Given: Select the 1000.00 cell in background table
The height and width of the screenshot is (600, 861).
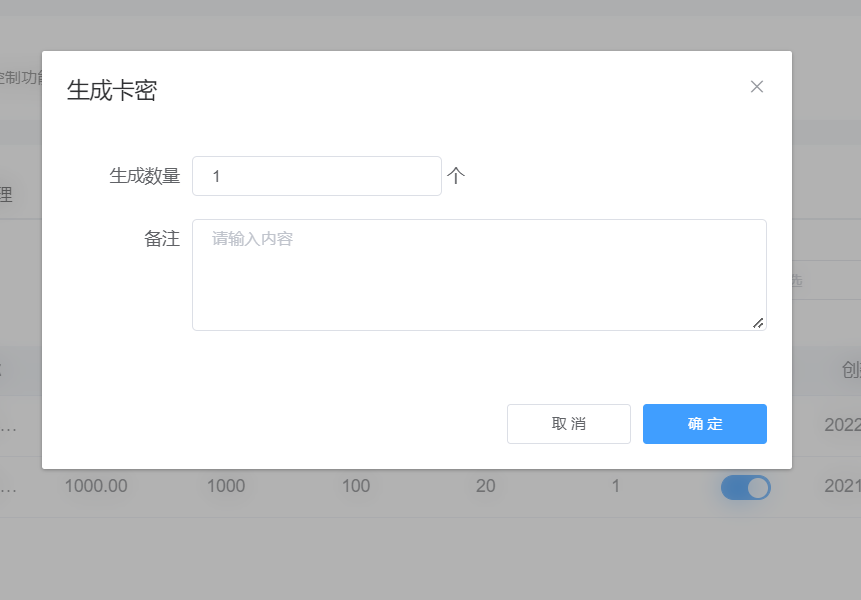Looking at the screenshot, I should coord(96,486).
